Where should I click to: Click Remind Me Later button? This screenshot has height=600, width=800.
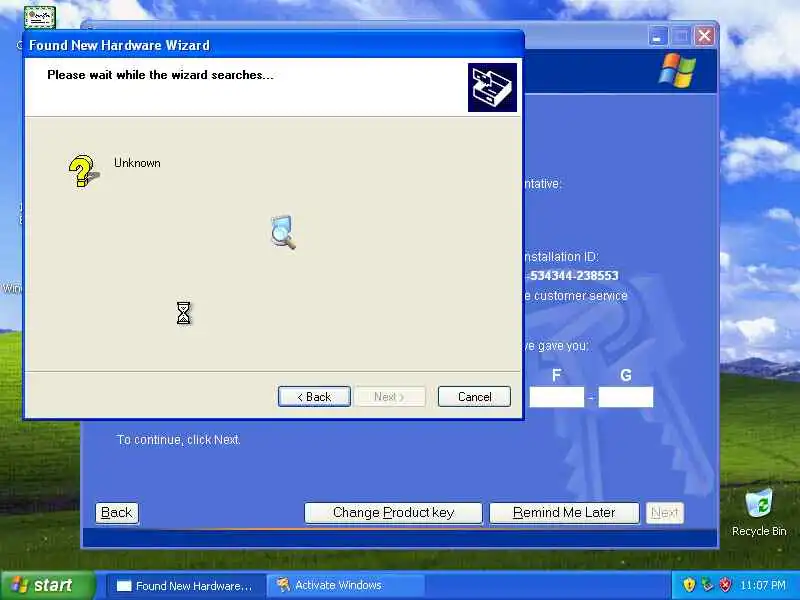click(x=564, y=512)
